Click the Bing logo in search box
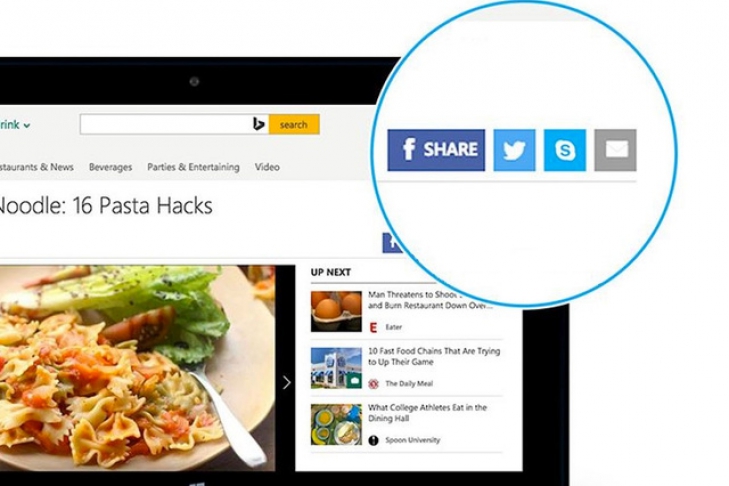 pos(258,124)
